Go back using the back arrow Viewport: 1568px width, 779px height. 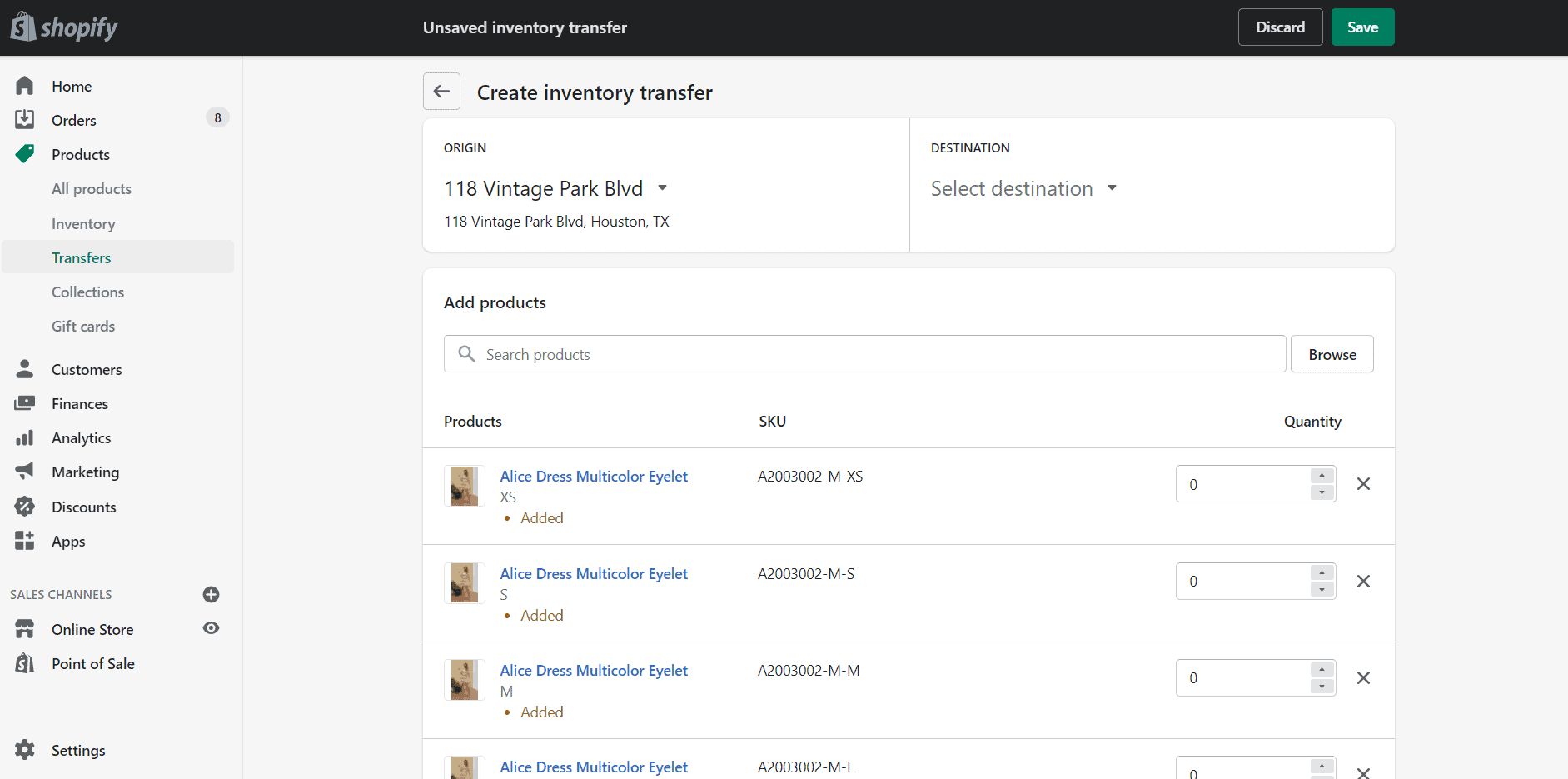441,91
